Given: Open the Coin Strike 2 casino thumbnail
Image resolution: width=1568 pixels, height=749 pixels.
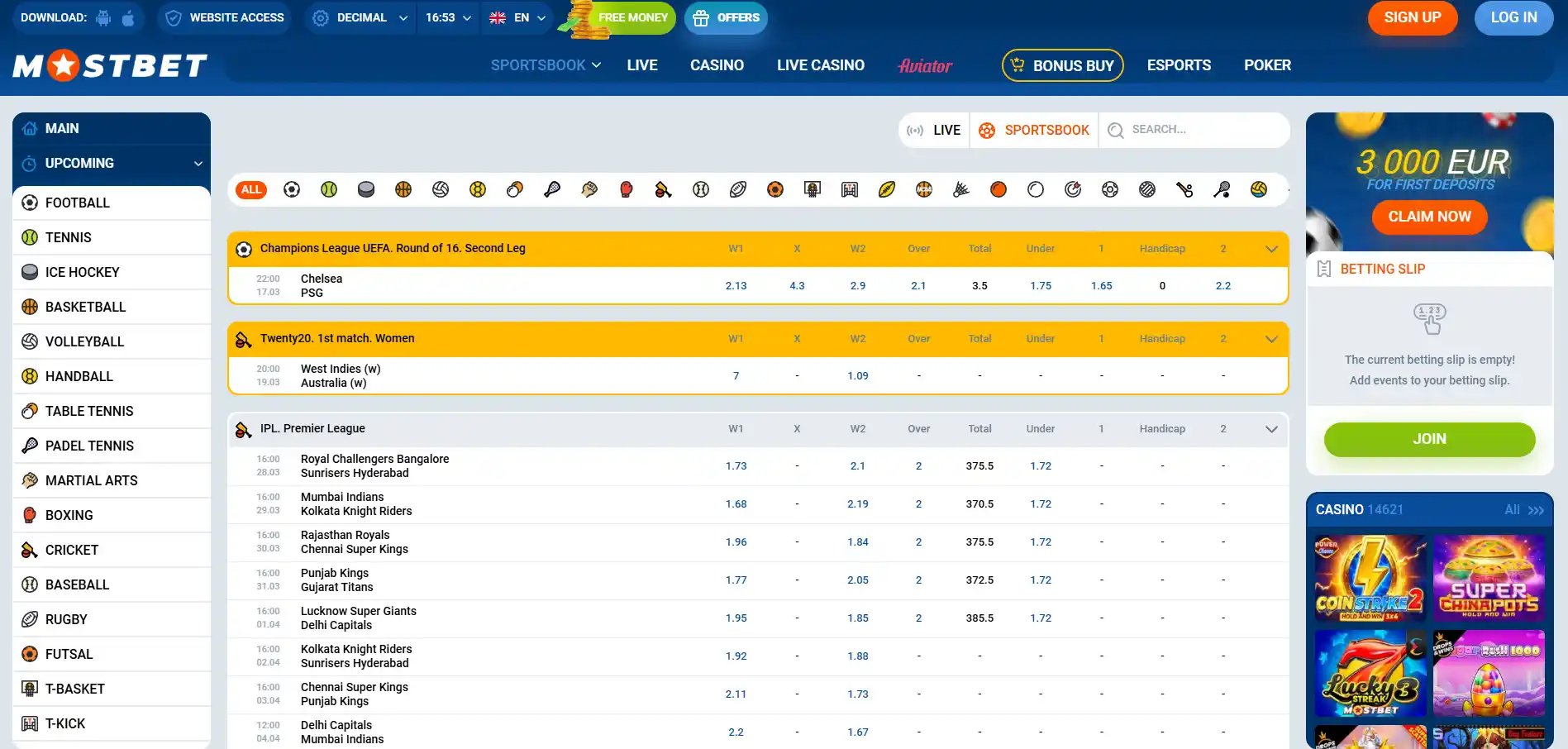Looking at the screenshot, I should (x=1370, y=579).
